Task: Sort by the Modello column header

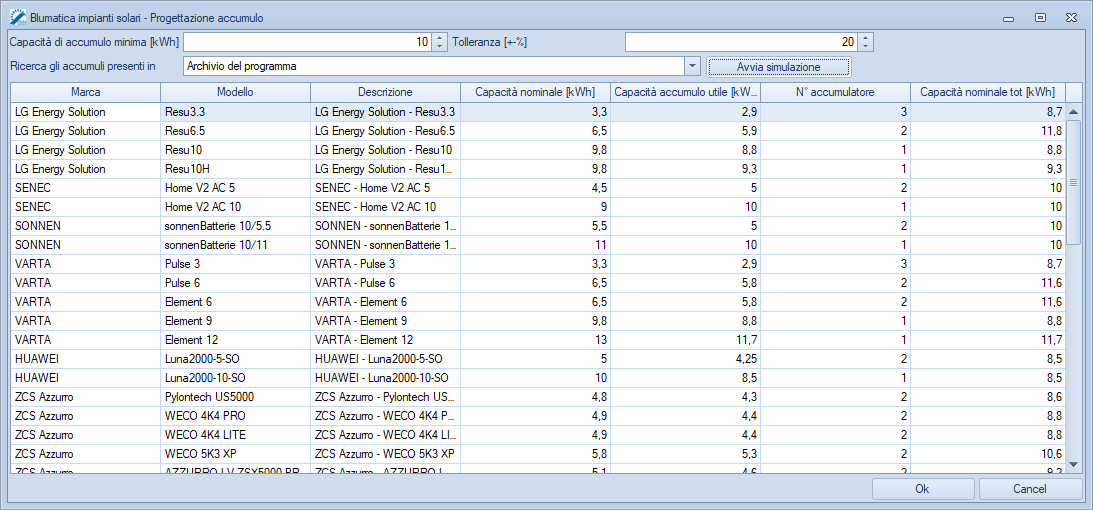Action: click(235, 92)
